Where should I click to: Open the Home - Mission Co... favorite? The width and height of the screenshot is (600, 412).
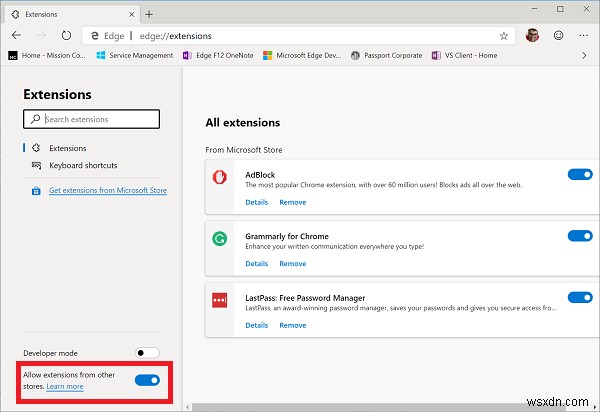(47, 55)
